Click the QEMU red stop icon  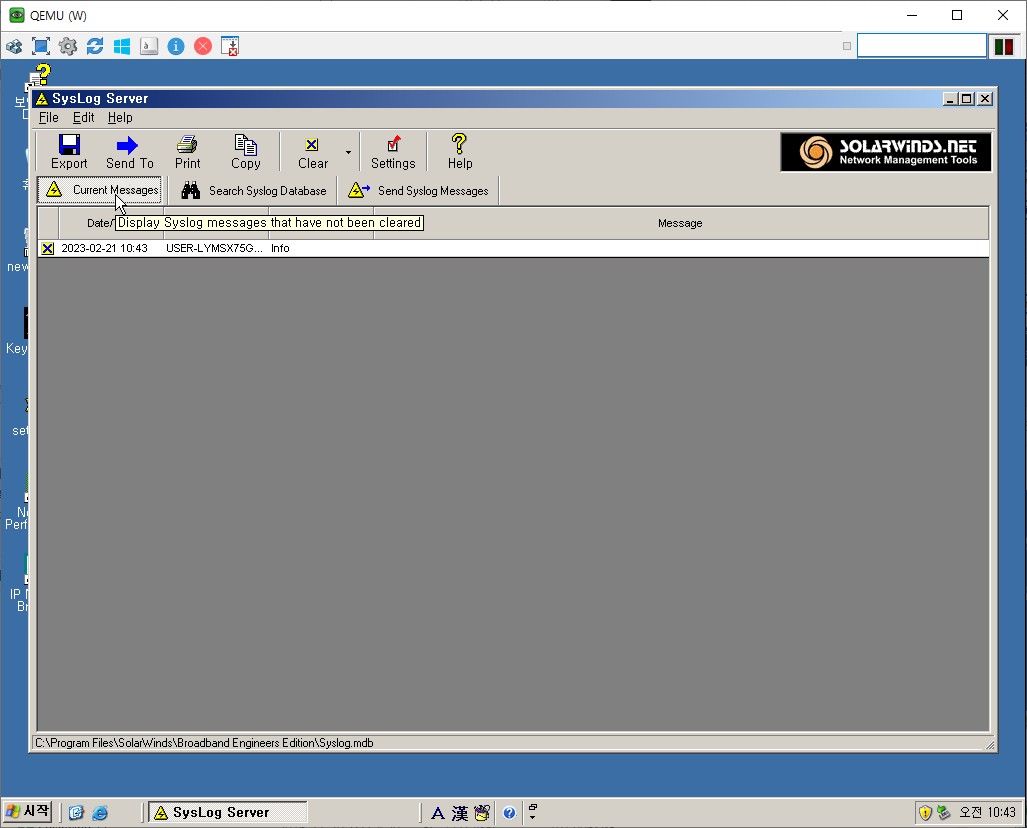pyautogui.click(x=203, y=46)
